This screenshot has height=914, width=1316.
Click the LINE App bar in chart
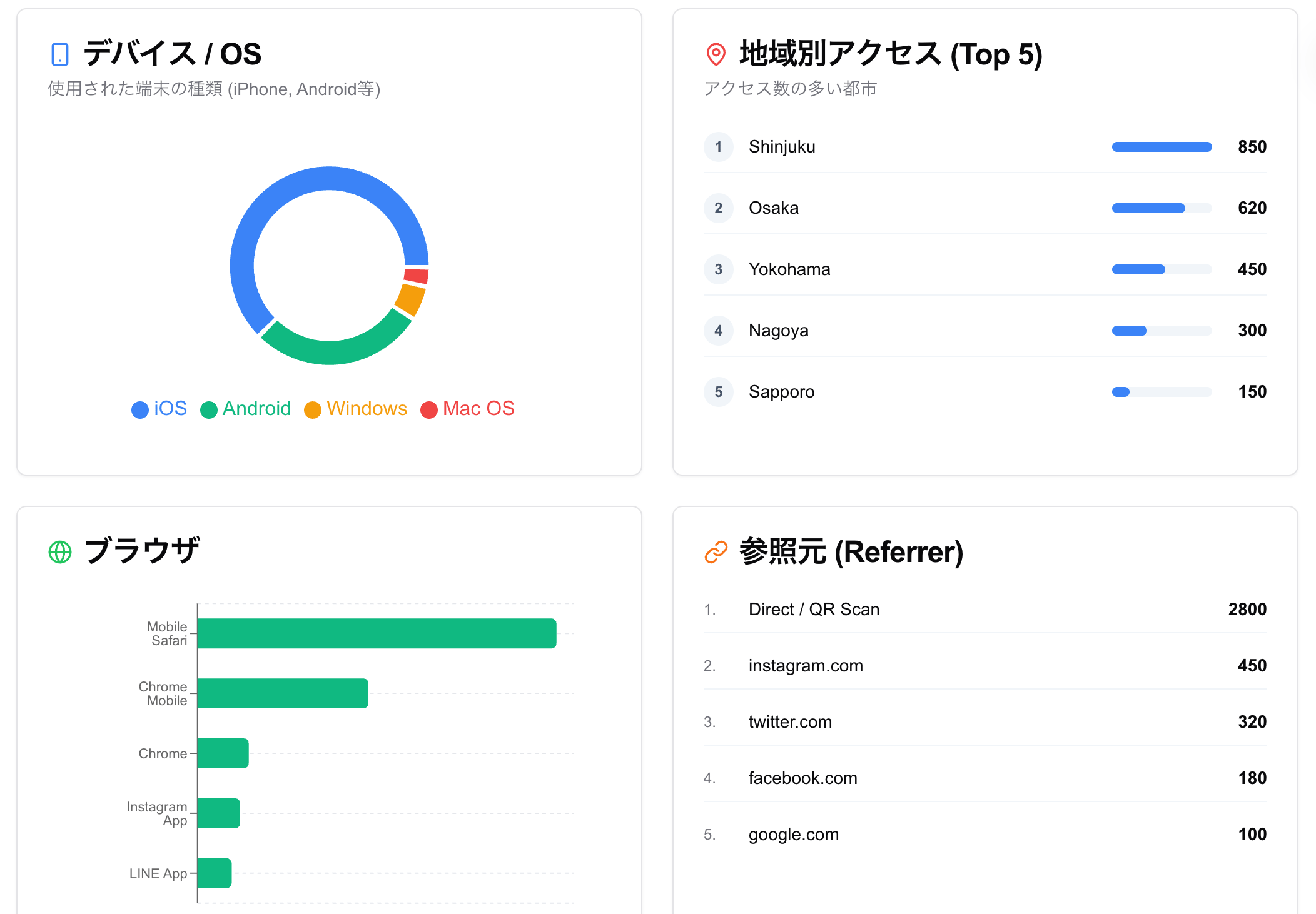215,873
